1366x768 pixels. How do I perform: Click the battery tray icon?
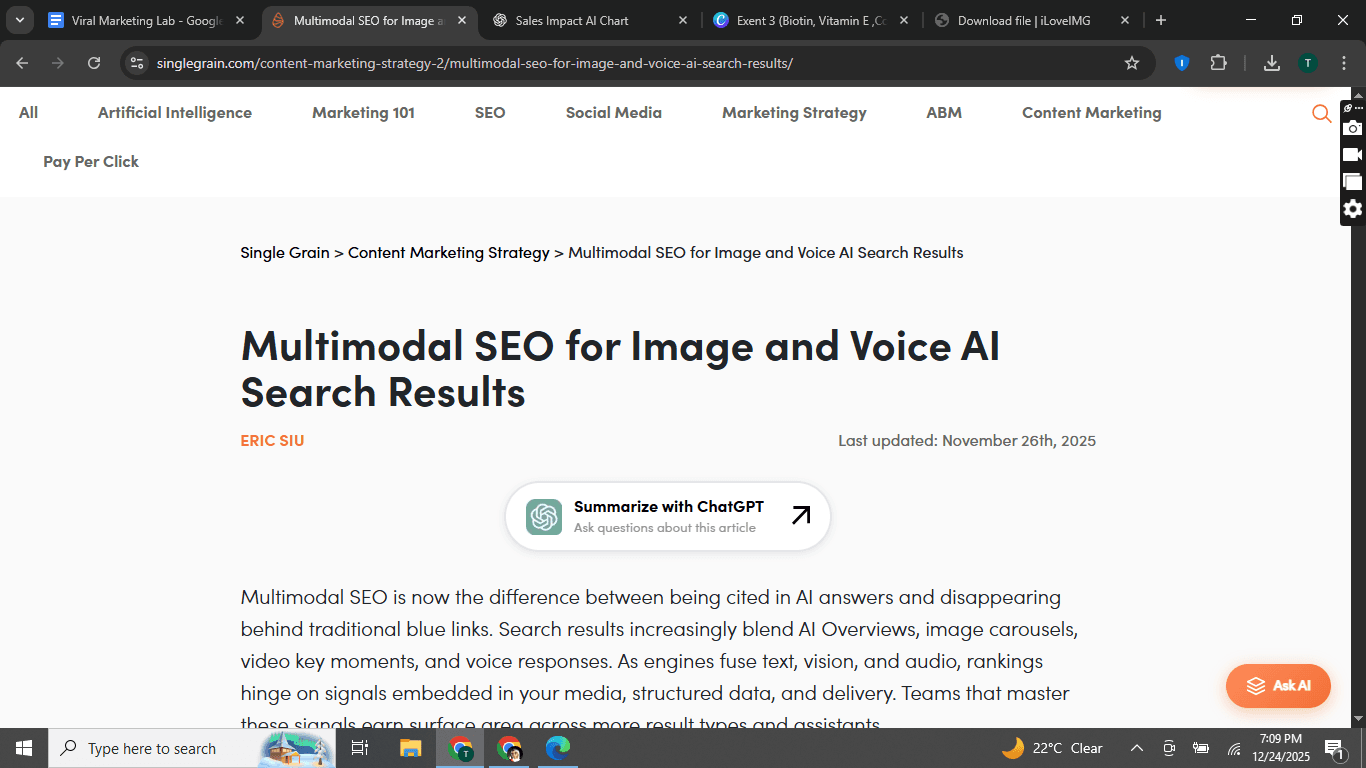coord(1202,748)
